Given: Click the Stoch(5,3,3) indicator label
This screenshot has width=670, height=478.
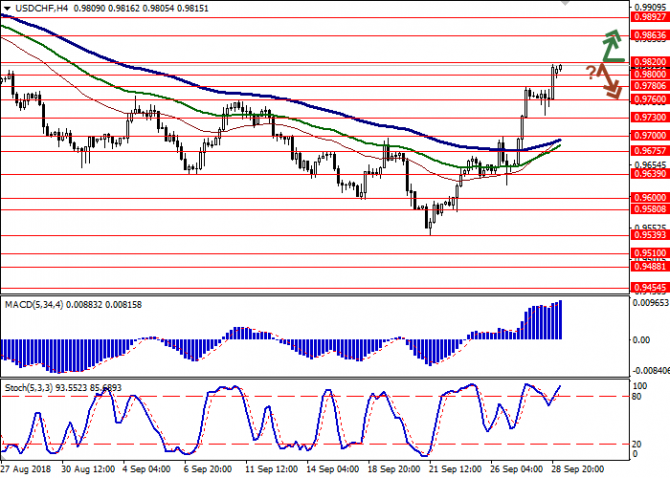Looking at the screenshot, I should coord(32,385).
